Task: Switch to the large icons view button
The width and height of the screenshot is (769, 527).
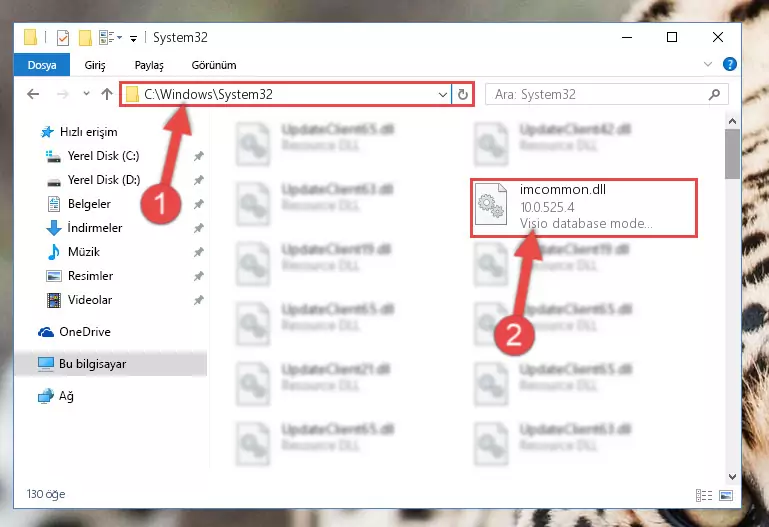Action: click(726, 495)
